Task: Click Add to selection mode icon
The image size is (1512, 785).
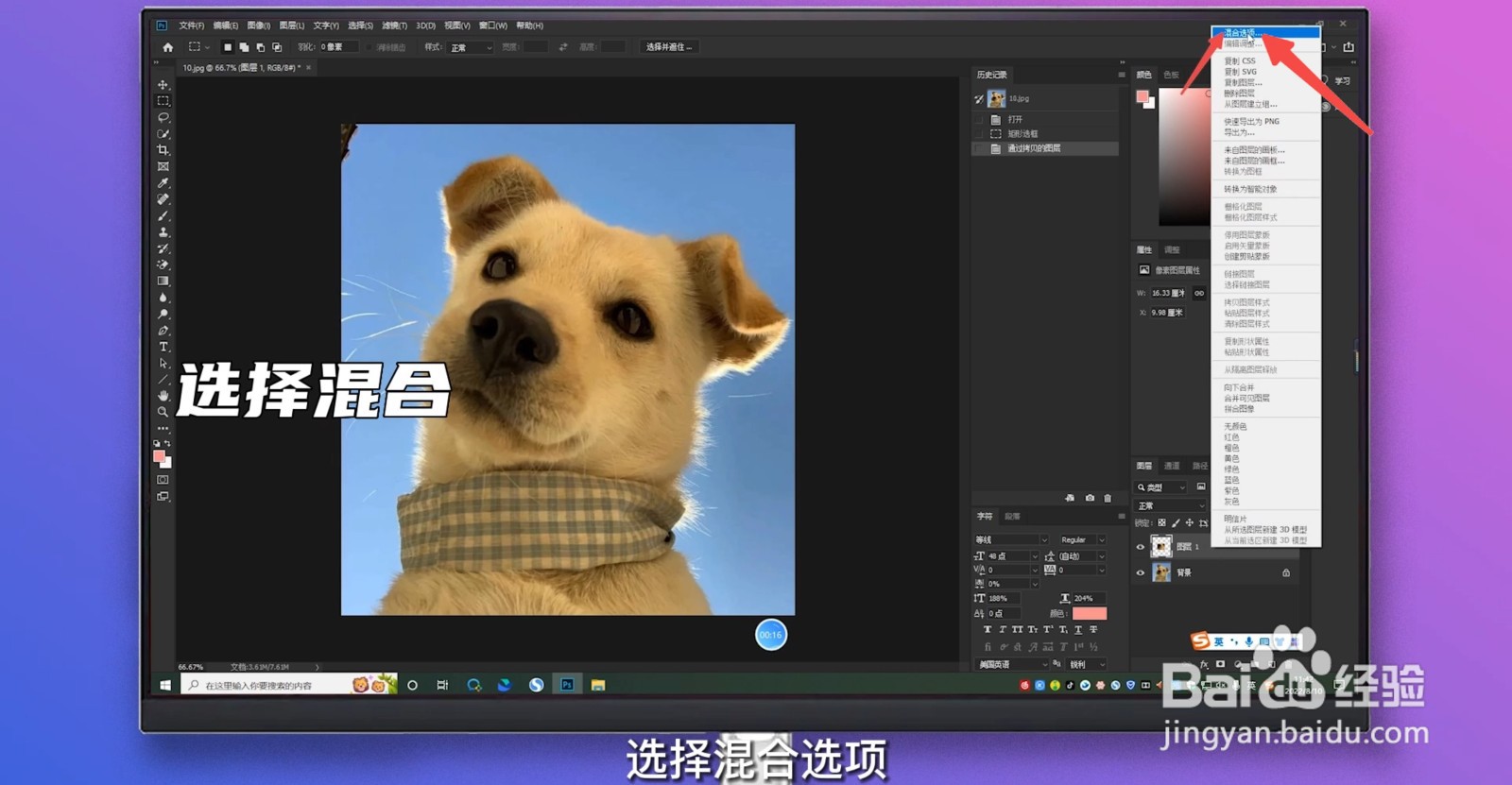Action: pos(244,47)
